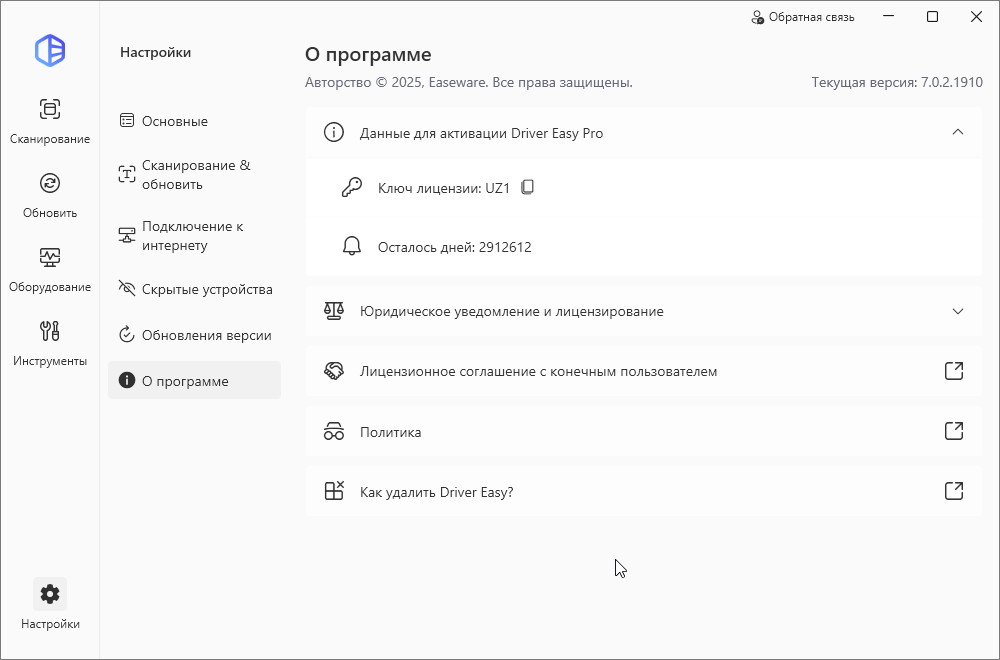Open license agreement via external-link icon

click(953, 370)
